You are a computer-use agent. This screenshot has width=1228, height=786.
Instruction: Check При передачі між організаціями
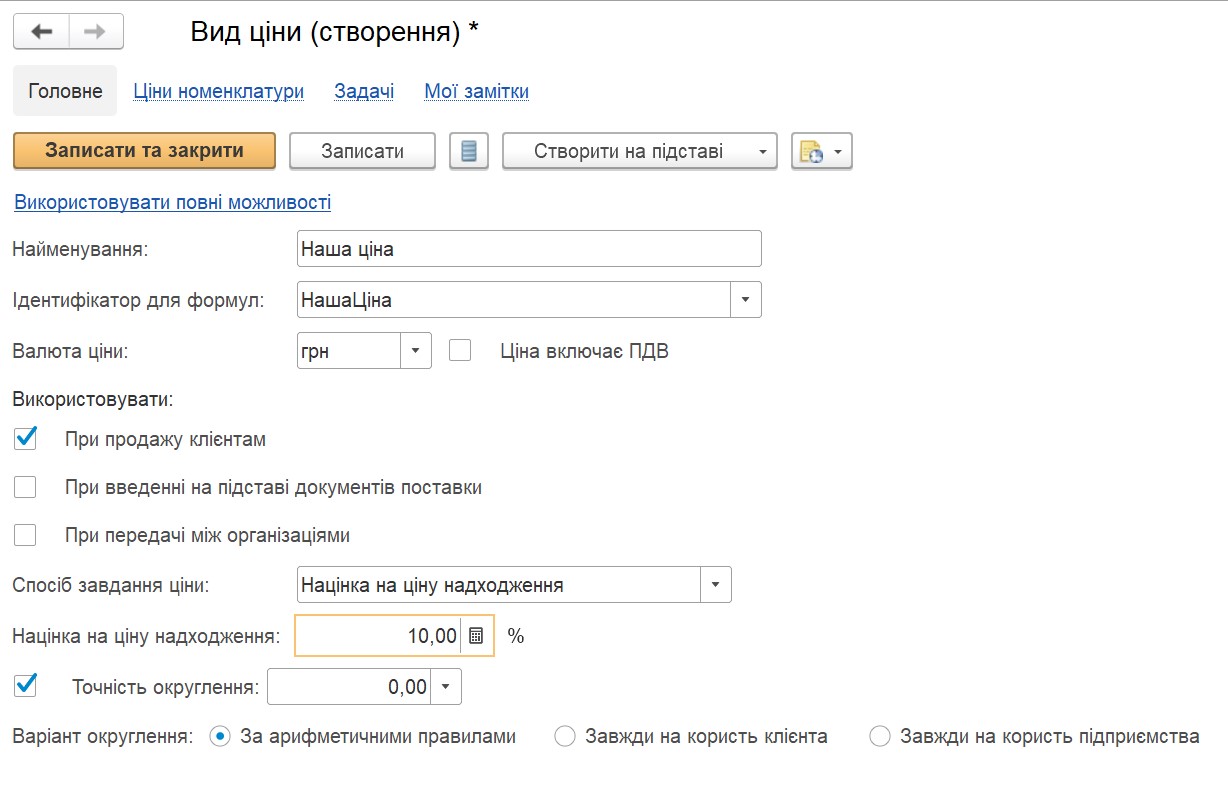click(x=25, y=535)
